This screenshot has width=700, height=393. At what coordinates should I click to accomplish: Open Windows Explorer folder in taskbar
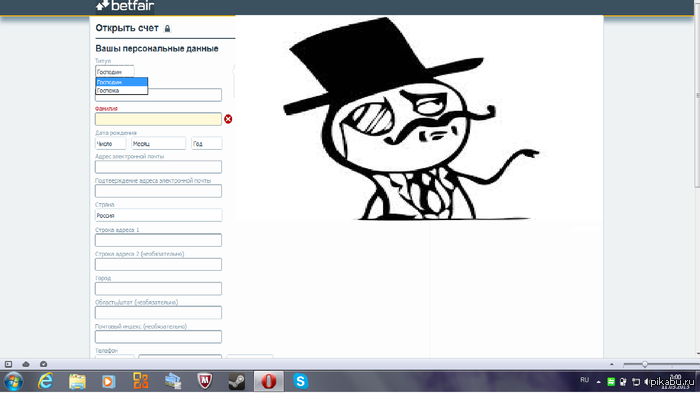coord(77,382)
